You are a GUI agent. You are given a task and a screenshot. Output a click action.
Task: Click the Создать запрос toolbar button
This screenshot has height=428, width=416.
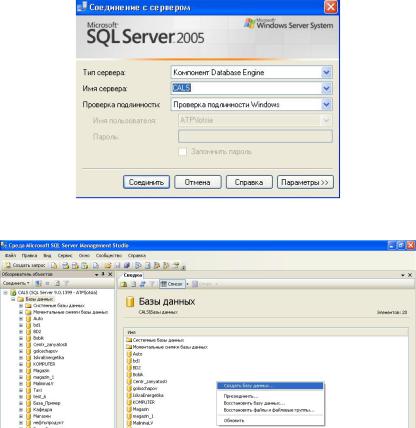(25, 266)
